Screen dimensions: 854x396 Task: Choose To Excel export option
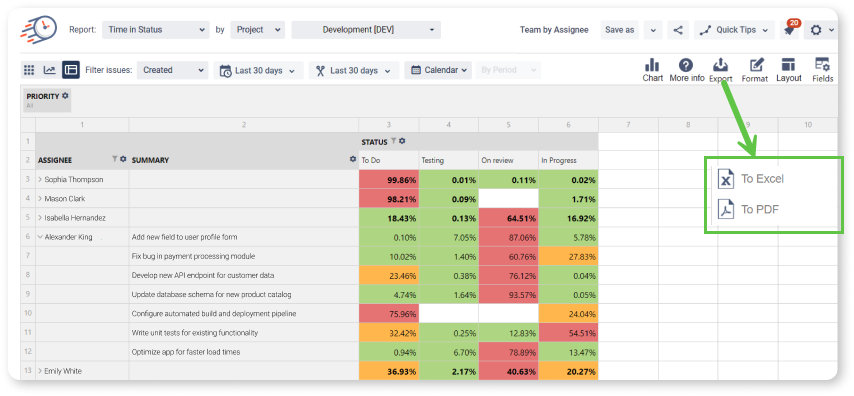click(x=751, y=179)
